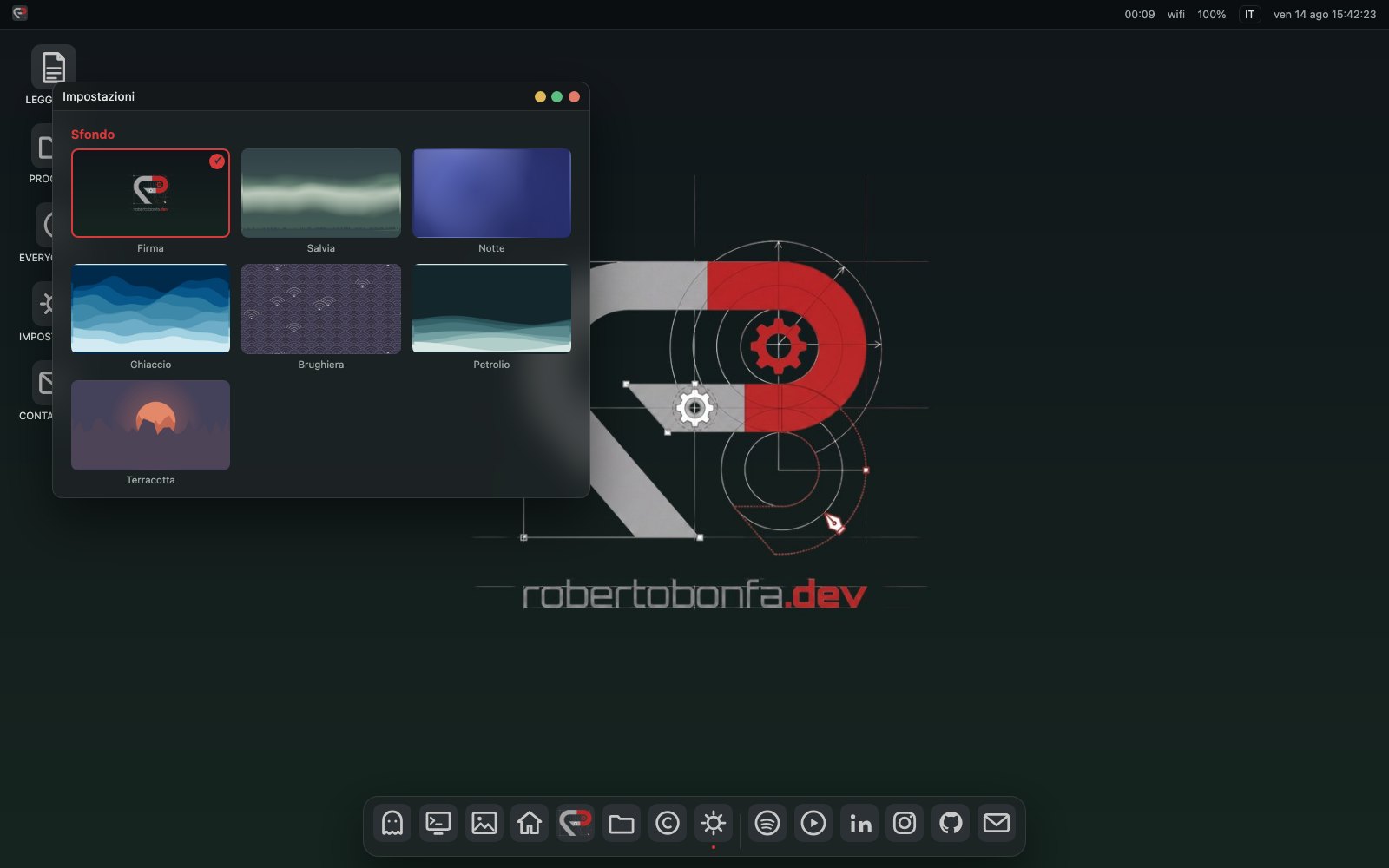
Task: Apply the Brughiera pattern background
Action: tap(321, 308)
